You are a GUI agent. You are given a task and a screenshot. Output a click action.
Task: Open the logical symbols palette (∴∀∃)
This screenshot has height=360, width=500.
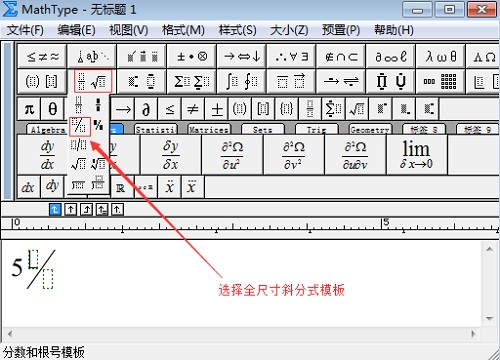(x=291, y=56)
